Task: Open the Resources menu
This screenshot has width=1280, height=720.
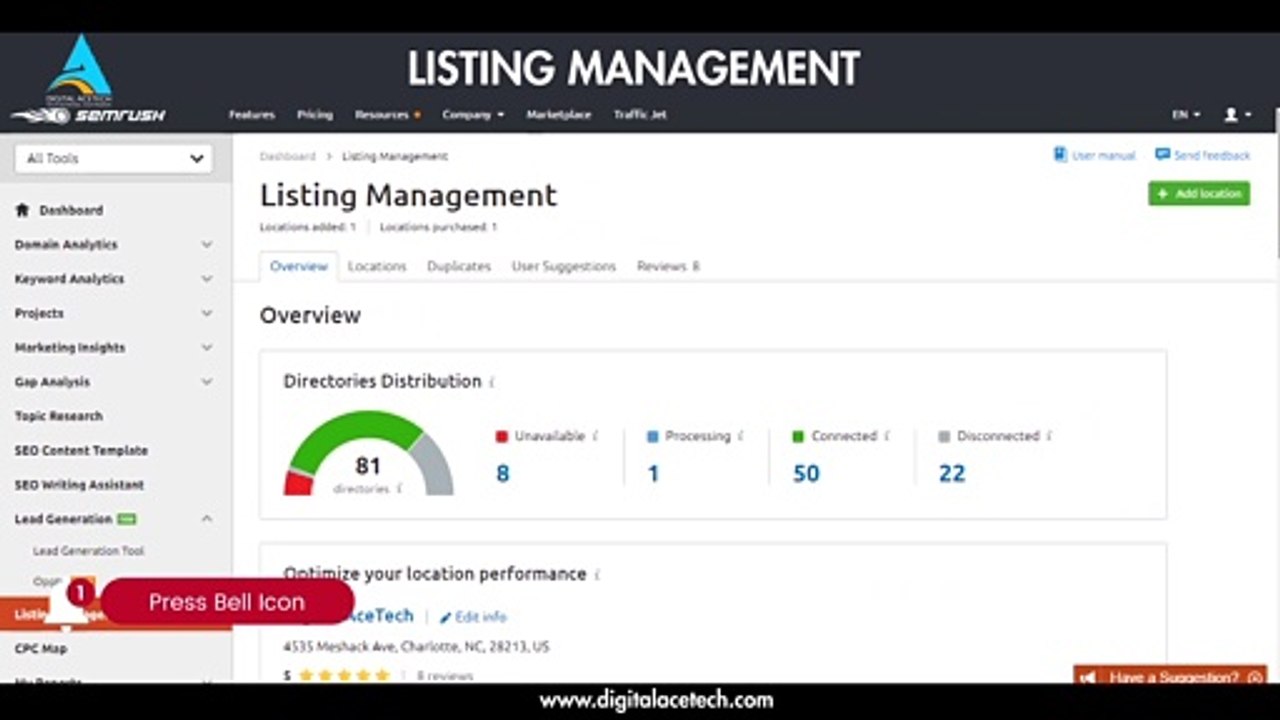Action: (x=387, y=115)
